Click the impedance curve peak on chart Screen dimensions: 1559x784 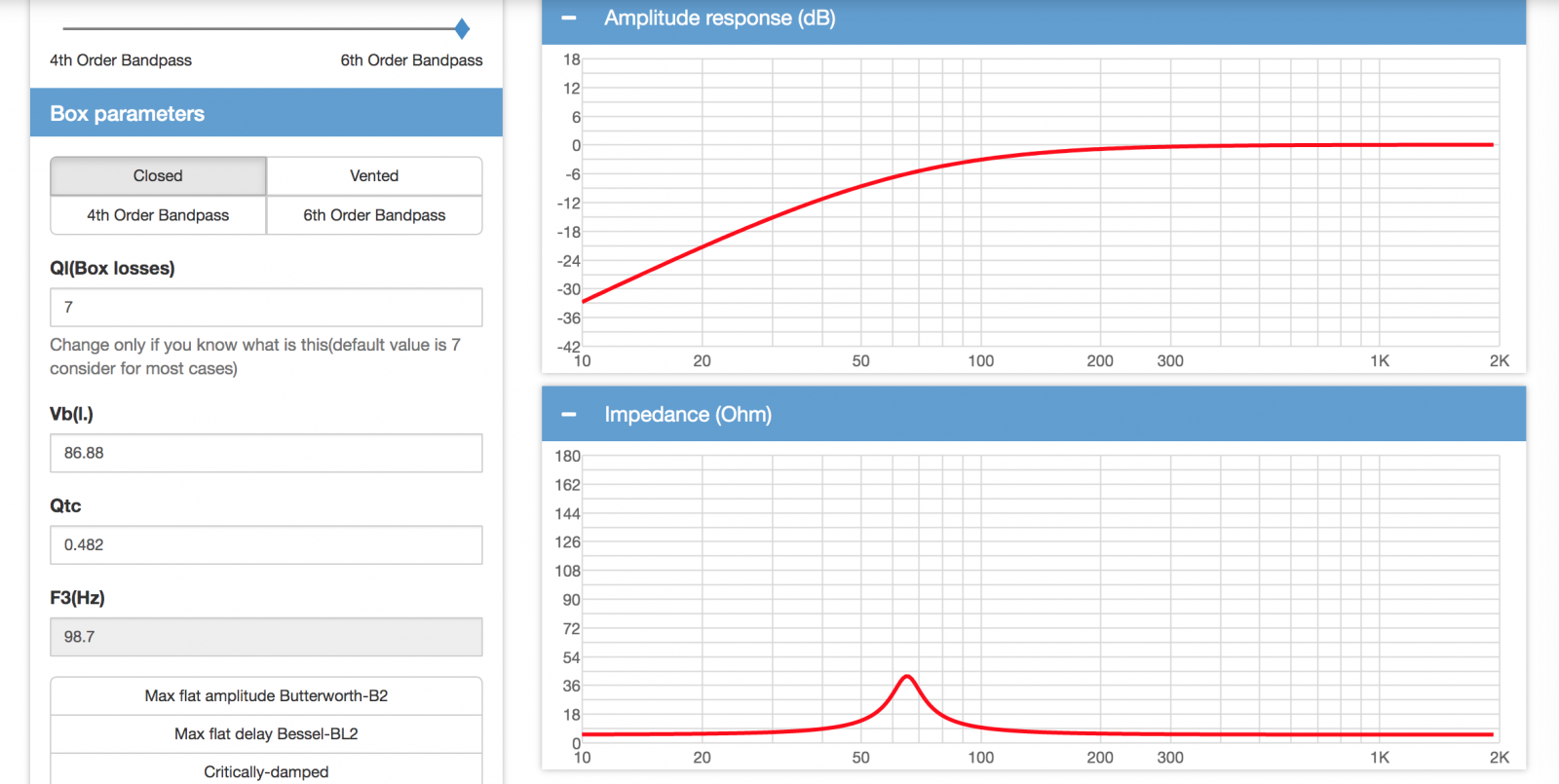pos(907,677)
